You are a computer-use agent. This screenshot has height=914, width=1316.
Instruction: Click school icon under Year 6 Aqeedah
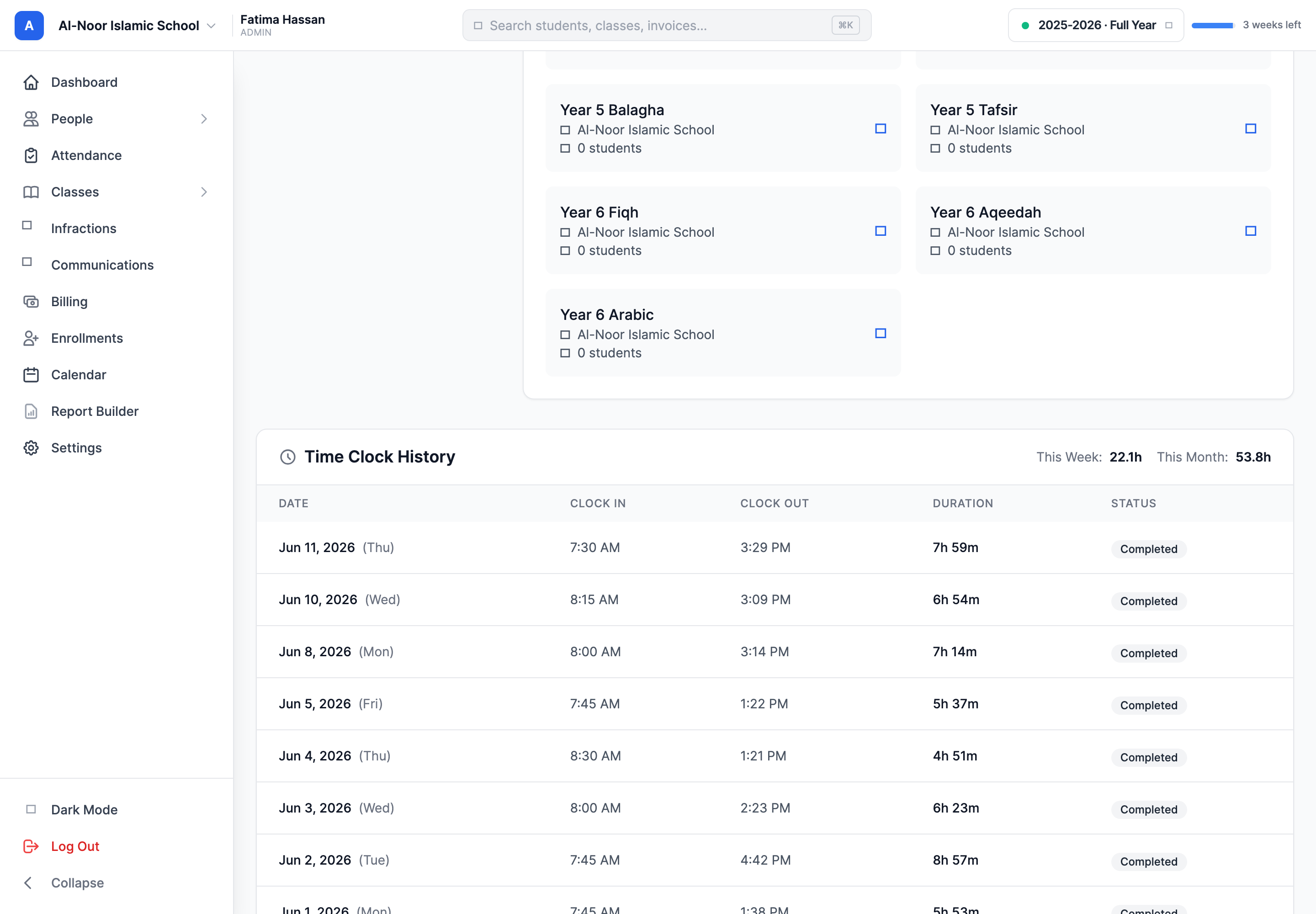pos(935,233)
